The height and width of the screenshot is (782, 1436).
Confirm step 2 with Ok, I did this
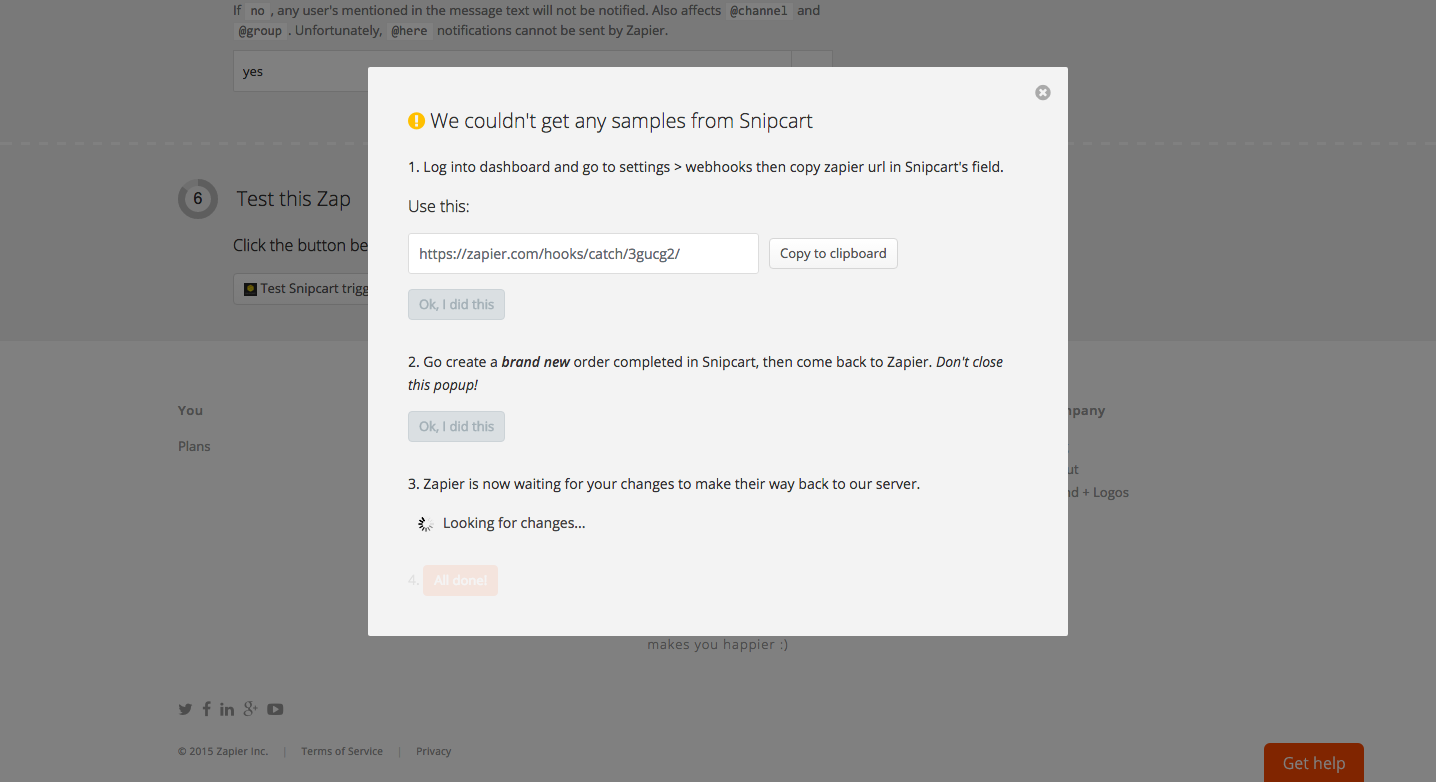tap(456, 426)
